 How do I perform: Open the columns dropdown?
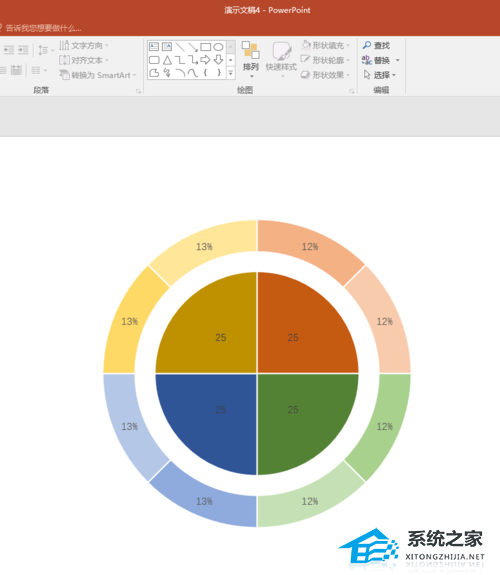(x=39, y=70)
